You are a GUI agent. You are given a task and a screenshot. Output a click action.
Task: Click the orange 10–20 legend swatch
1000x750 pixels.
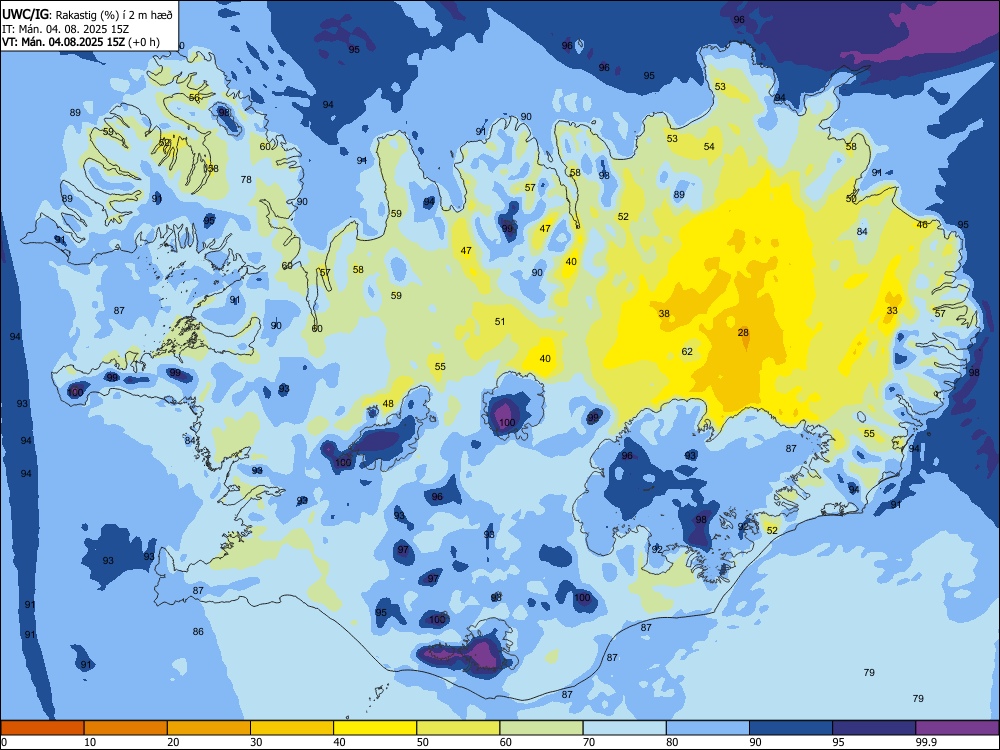(x=126, y=728)
